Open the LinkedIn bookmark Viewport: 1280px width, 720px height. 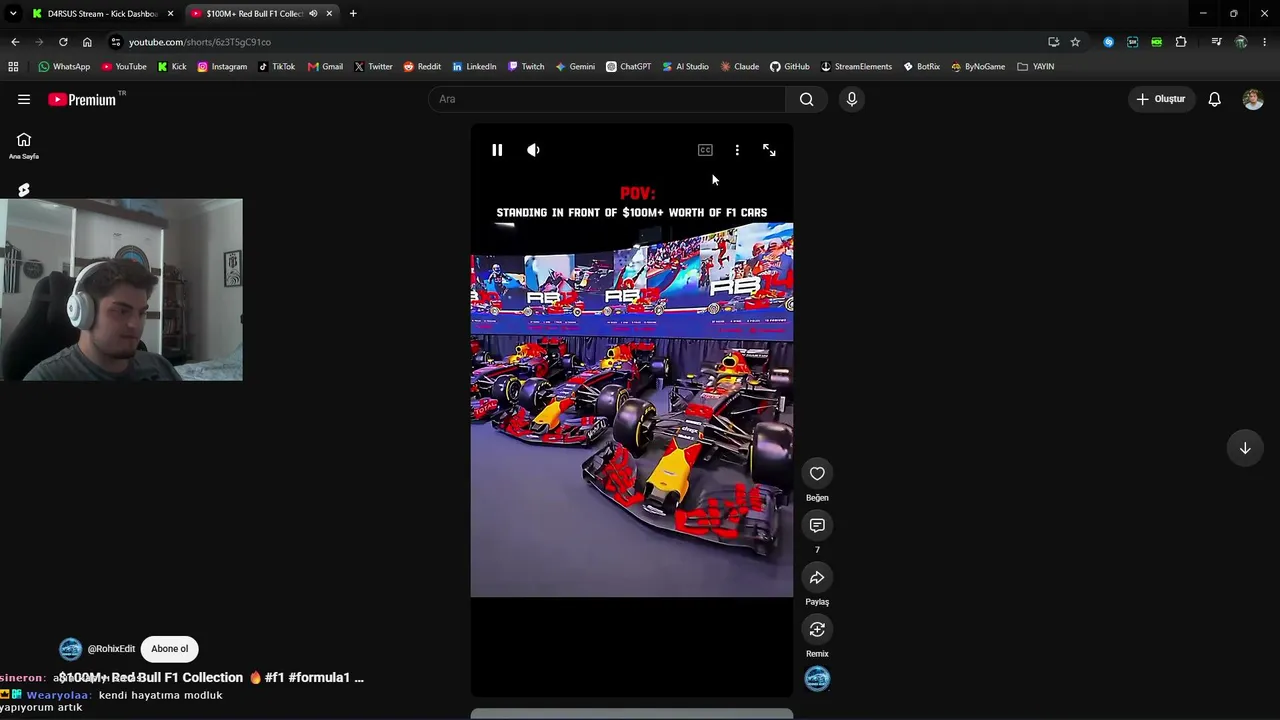point(474,67)
